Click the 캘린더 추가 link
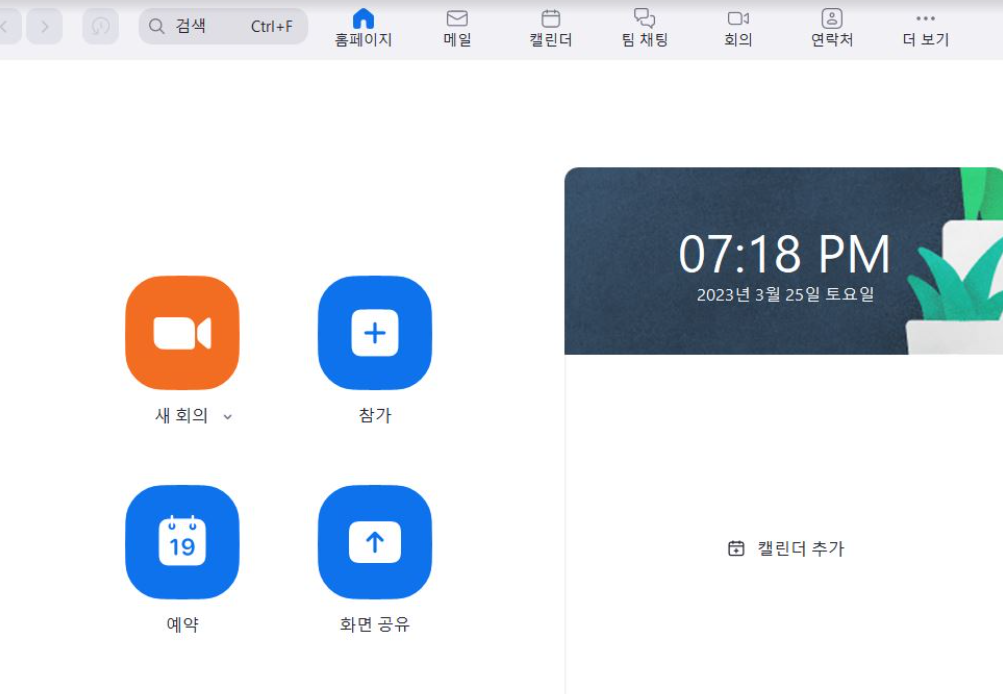1003x694 pixels. [786, 548]
